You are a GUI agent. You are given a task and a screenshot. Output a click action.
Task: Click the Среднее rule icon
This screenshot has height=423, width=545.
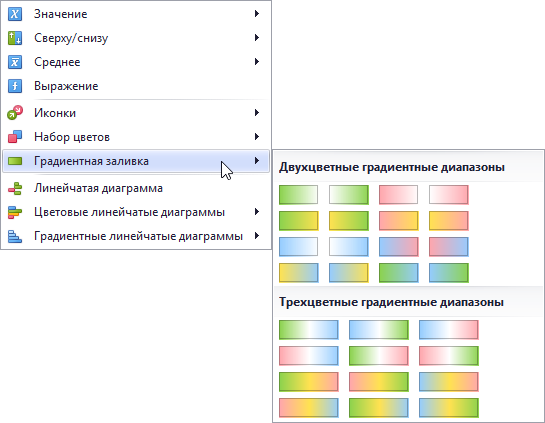[15, 62]
